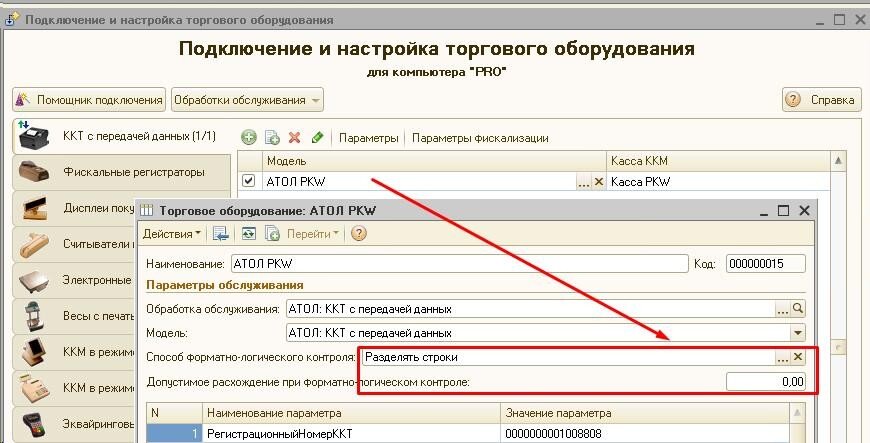Expand the Модель dropdown arrow
This screenshot has width=870, height=443.
[x=798, y=333]
